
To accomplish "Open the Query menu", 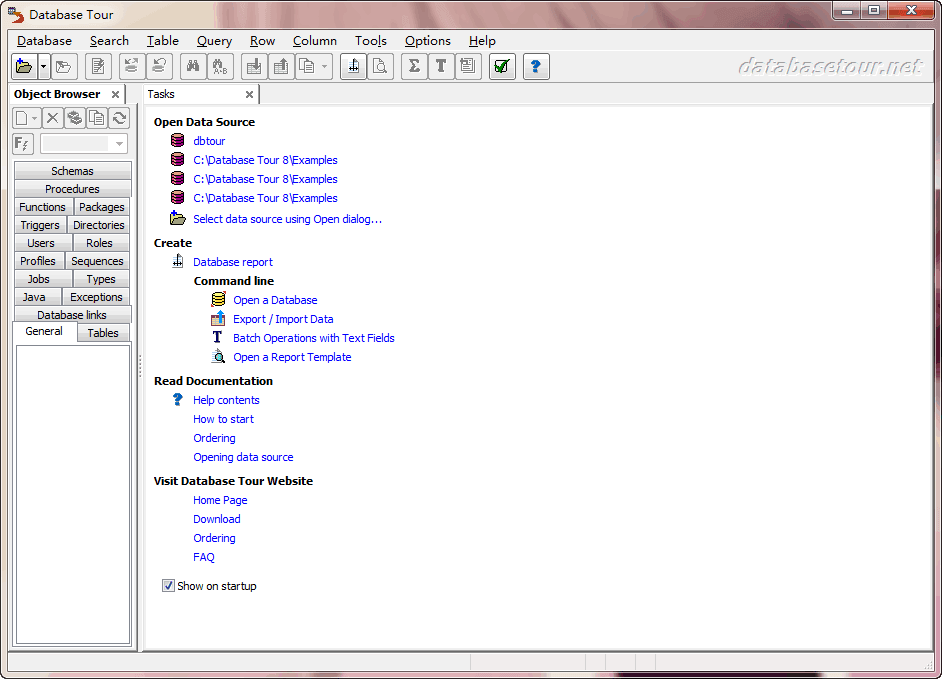I will coord(214,41).
